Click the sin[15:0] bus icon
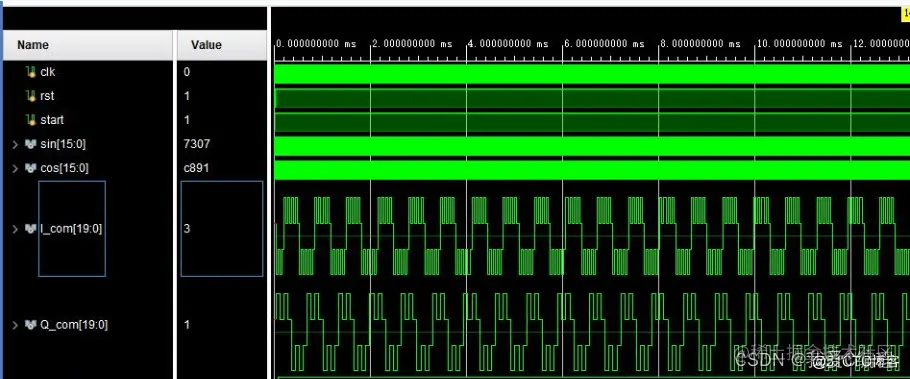The width and height of the screenshot is (910, 379). click(x=31, y=144)
